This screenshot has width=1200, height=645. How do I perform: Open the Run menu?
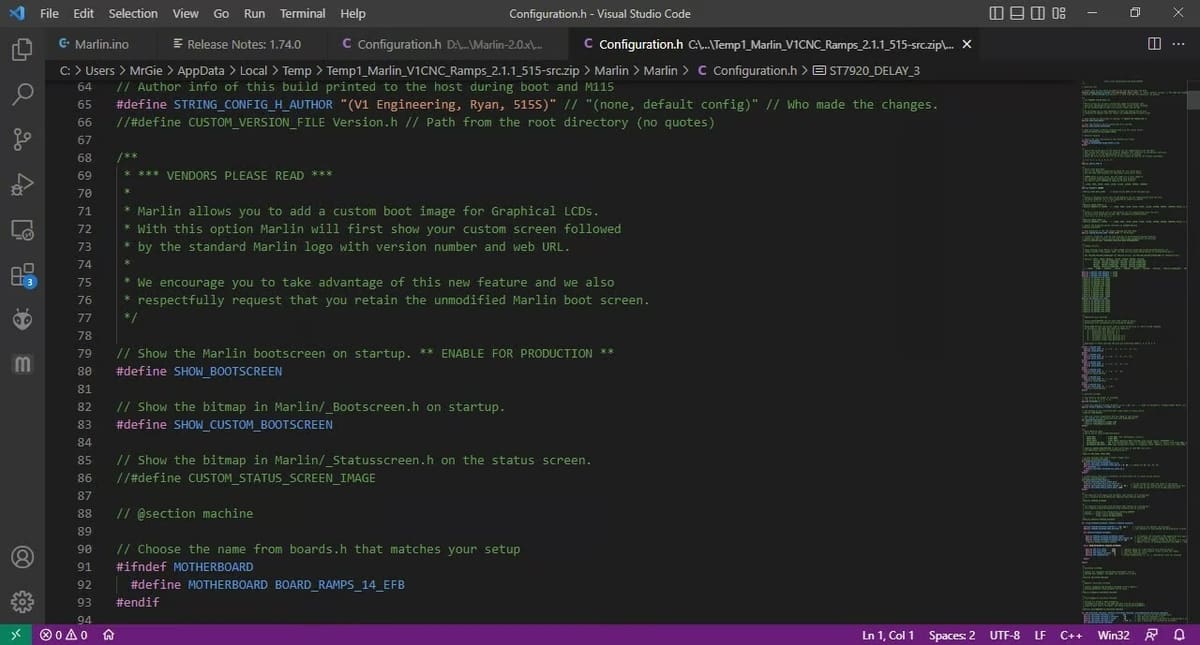(x=254, y=13)
